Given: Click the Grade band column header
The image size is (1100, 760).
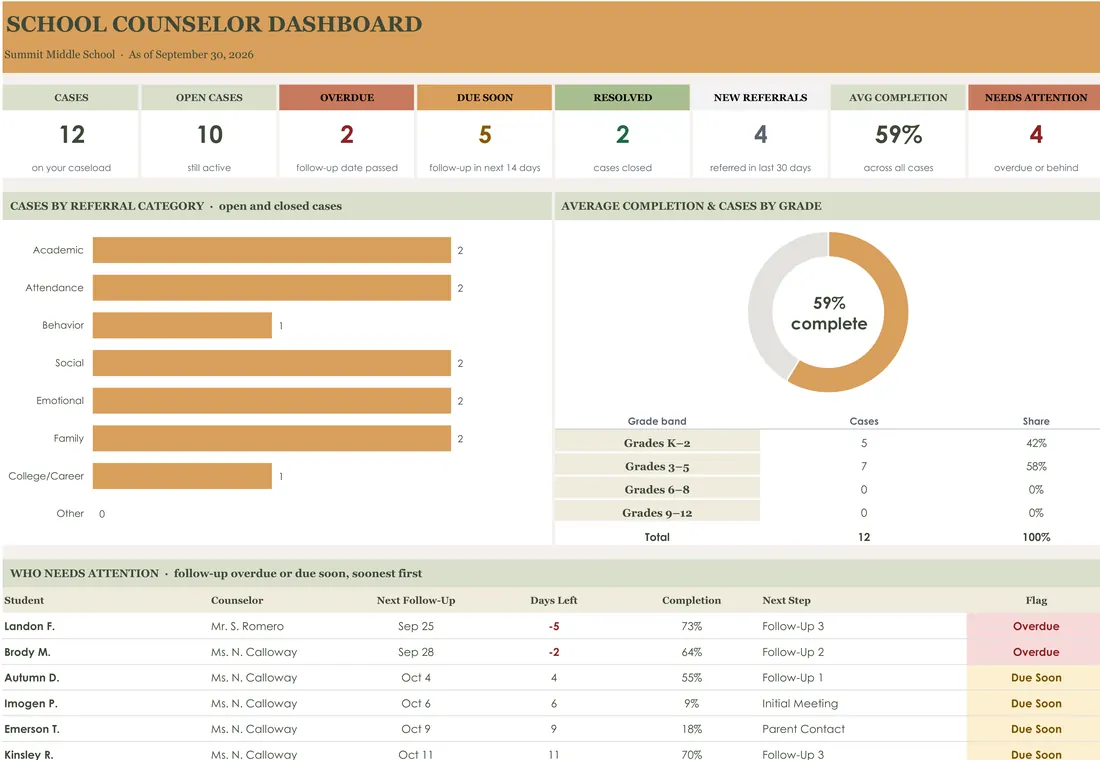Looking at the screenshot, I should click(x=657, y=421).
